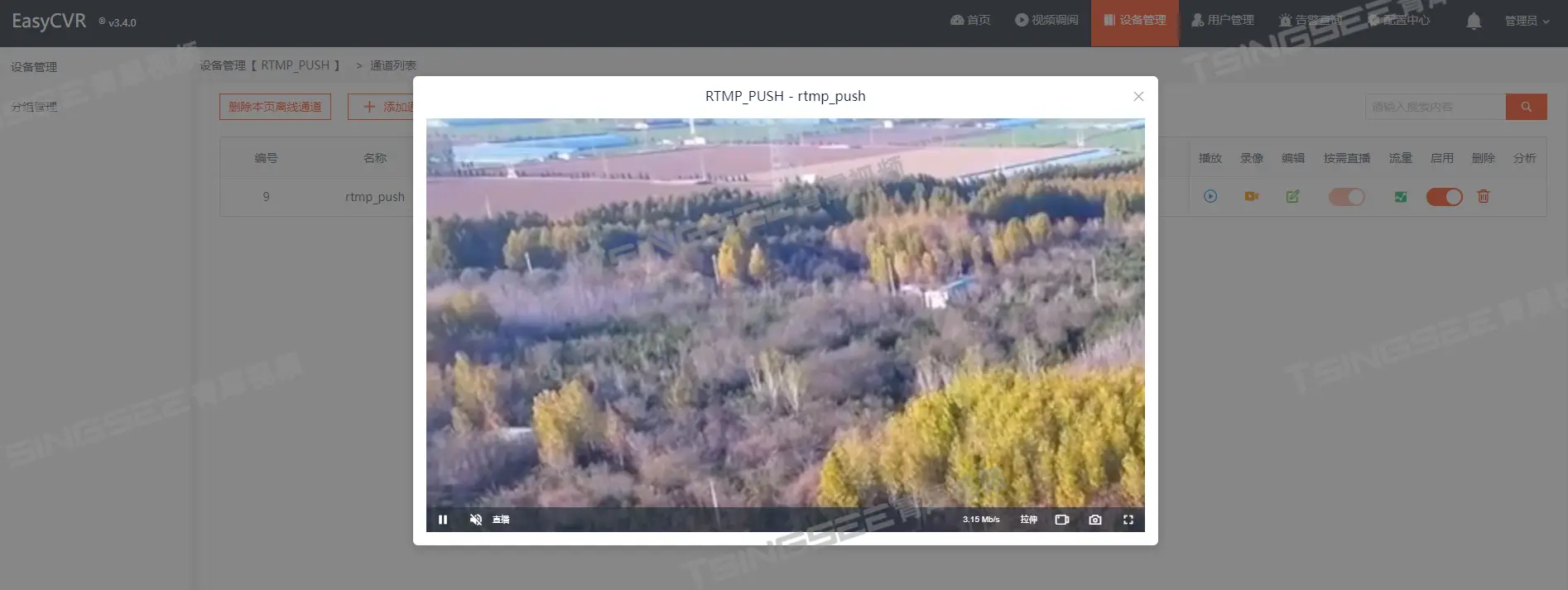This screenshot has height=590, width=1568.
Task: Click the rtmp_push name cell
Action: 375,197
